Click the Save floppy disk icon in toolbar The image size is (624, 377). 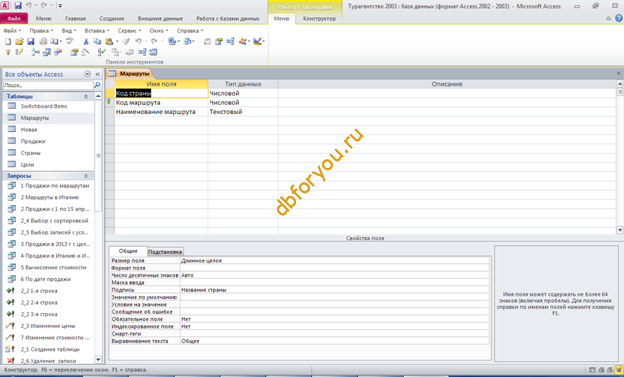click(31, 41)
